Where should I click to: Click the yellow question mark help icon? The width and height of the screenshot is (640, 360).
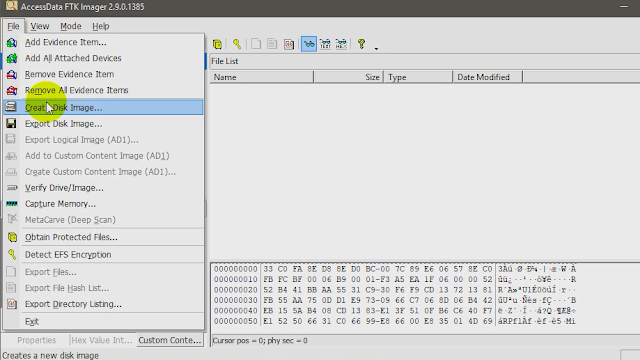361,44
